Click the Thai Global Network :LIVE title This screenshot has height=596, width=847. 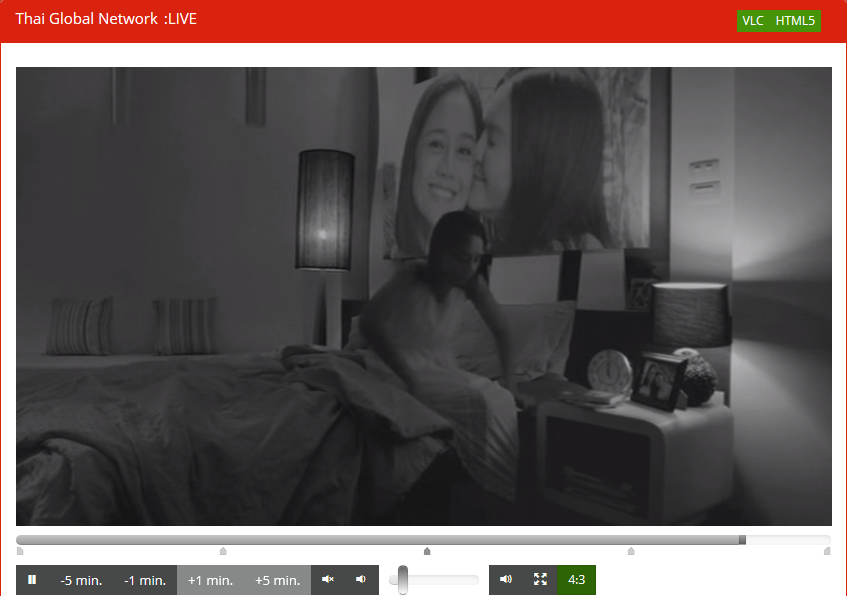pyautogui.click(x=106, y=19)
